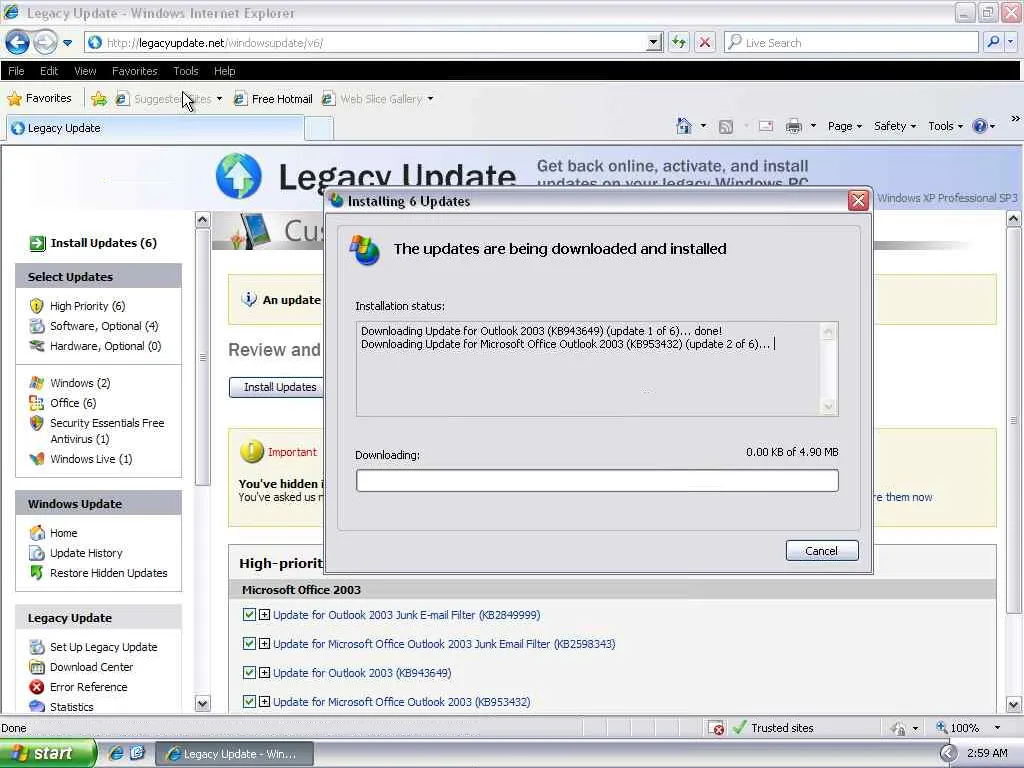This screenshot has width=1024, height=768.
Task: Click the Downloading progress bar
Action: (597, 481)
